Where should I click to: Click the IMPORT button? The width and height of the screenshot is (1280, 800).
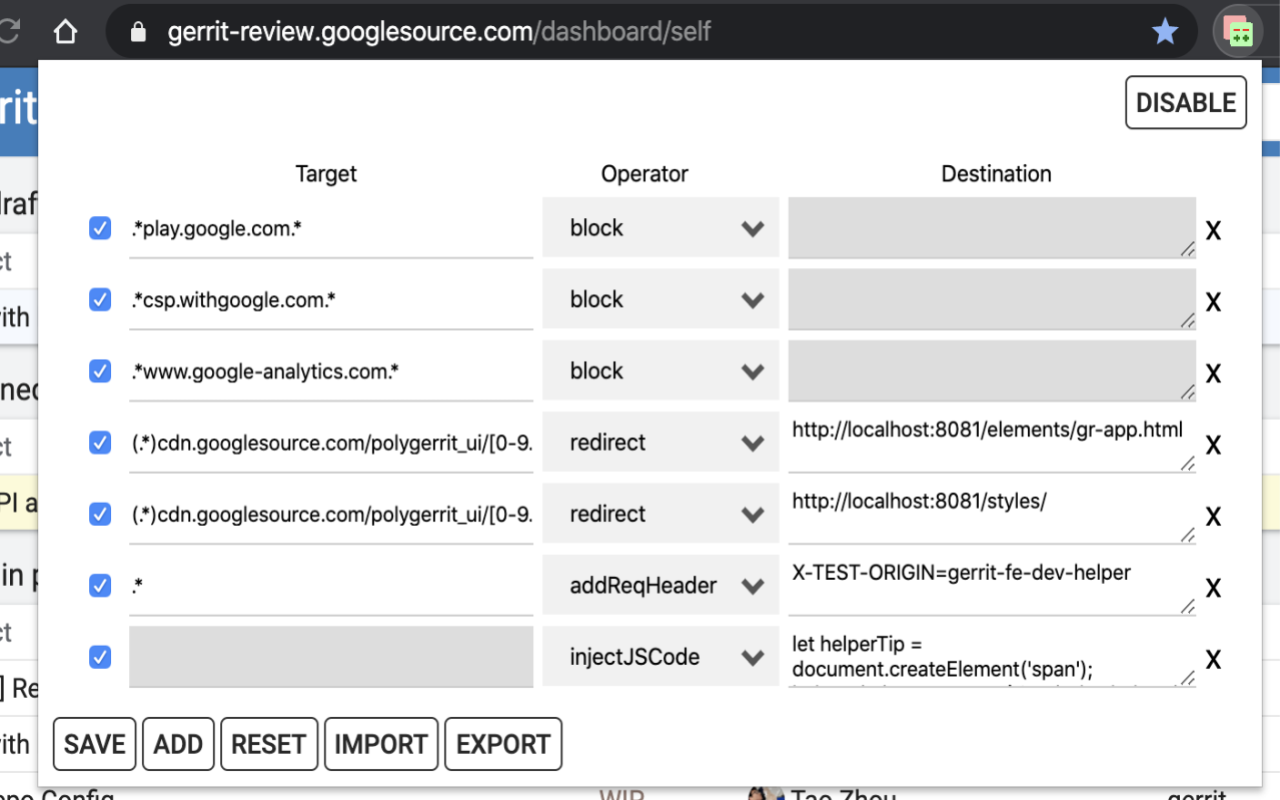click(x=381, y=744)
